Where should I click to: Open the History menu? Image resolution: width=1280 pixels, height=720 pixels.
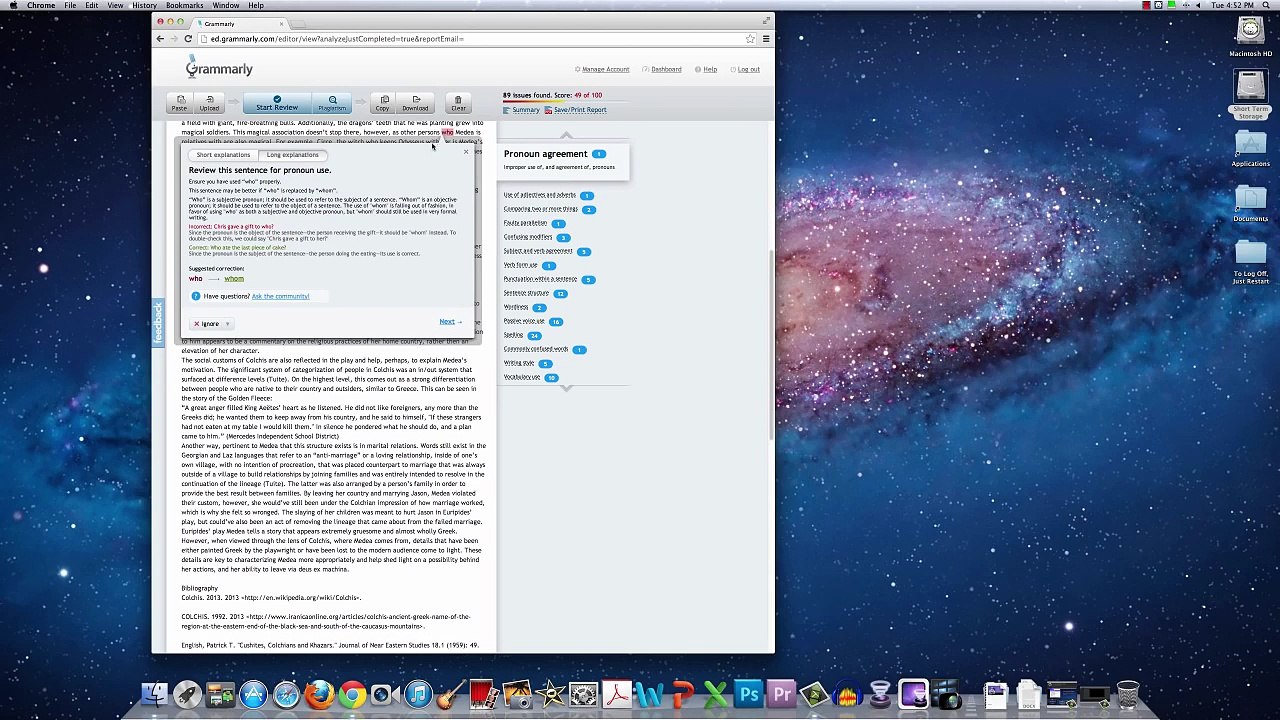pos(144,6)
